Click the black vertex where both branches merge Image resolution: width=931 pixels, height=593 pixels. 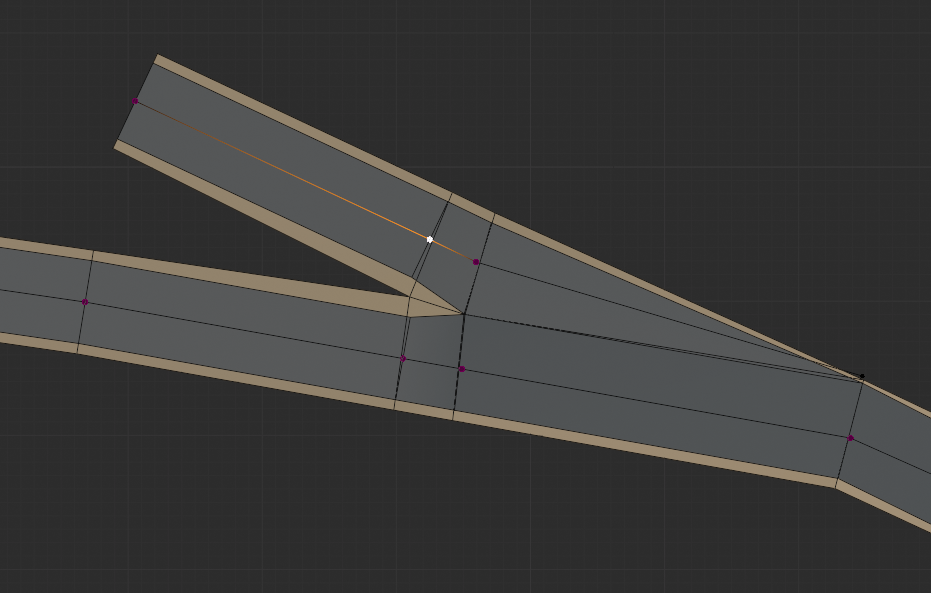pyautogui.click(x=862, y=376)
